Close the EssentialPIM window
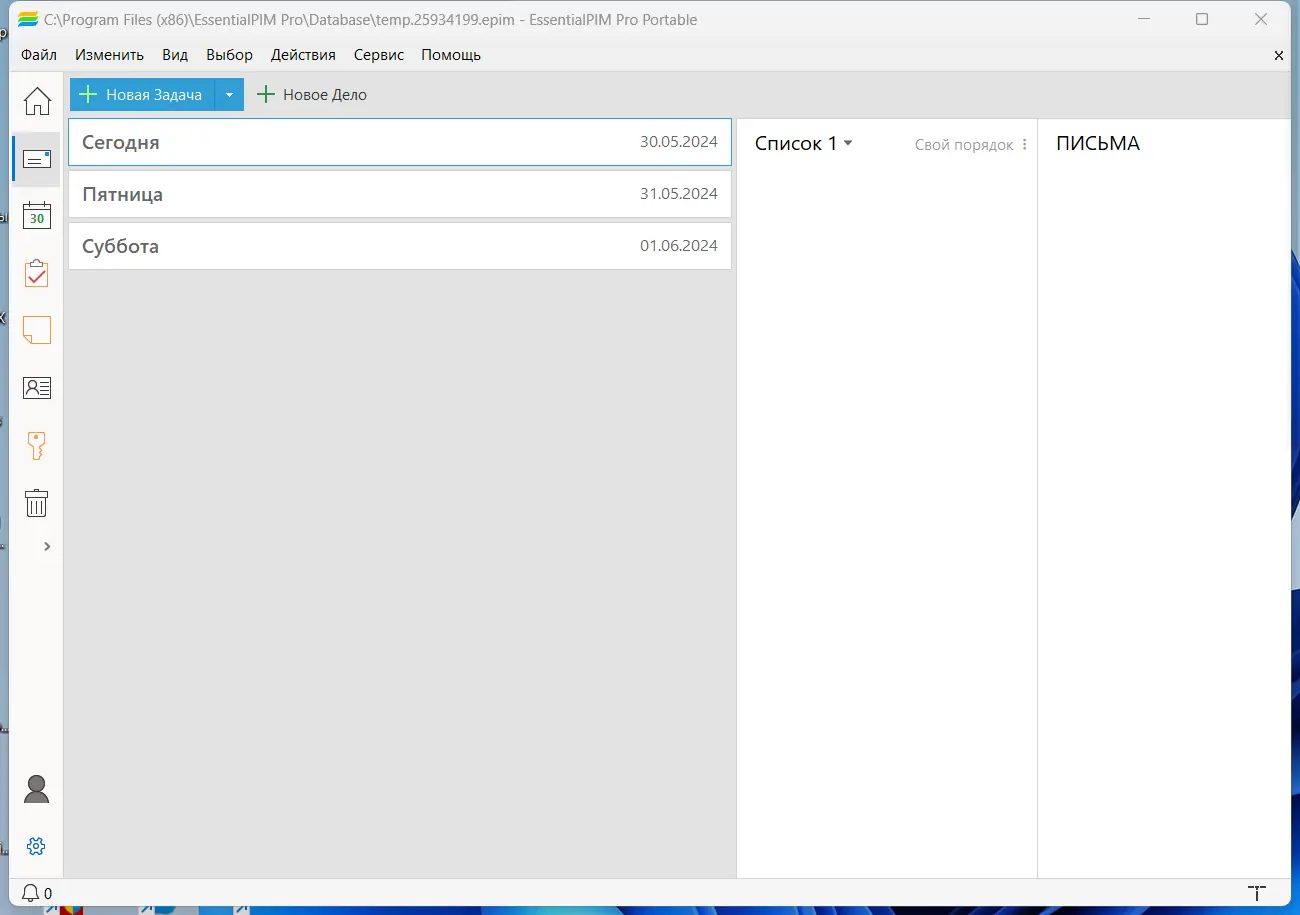Screen dimensions: 1300x915 (1261, 20)
